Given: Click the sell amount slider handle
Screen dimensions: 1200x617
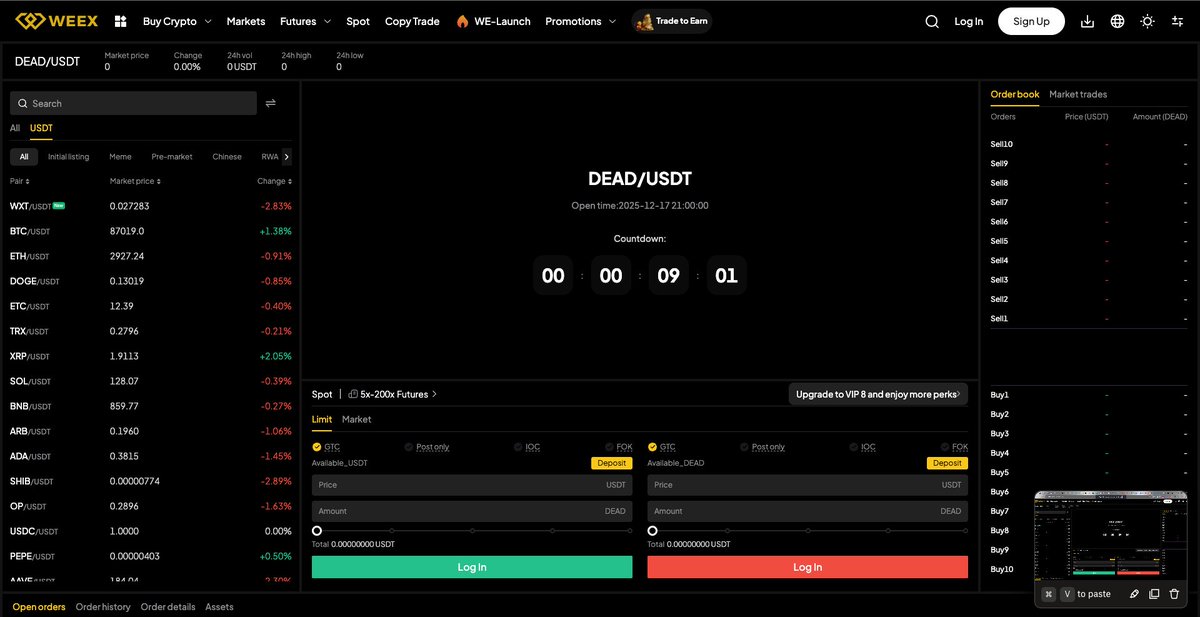Looking at the screenshot, I should click(652, 531).
